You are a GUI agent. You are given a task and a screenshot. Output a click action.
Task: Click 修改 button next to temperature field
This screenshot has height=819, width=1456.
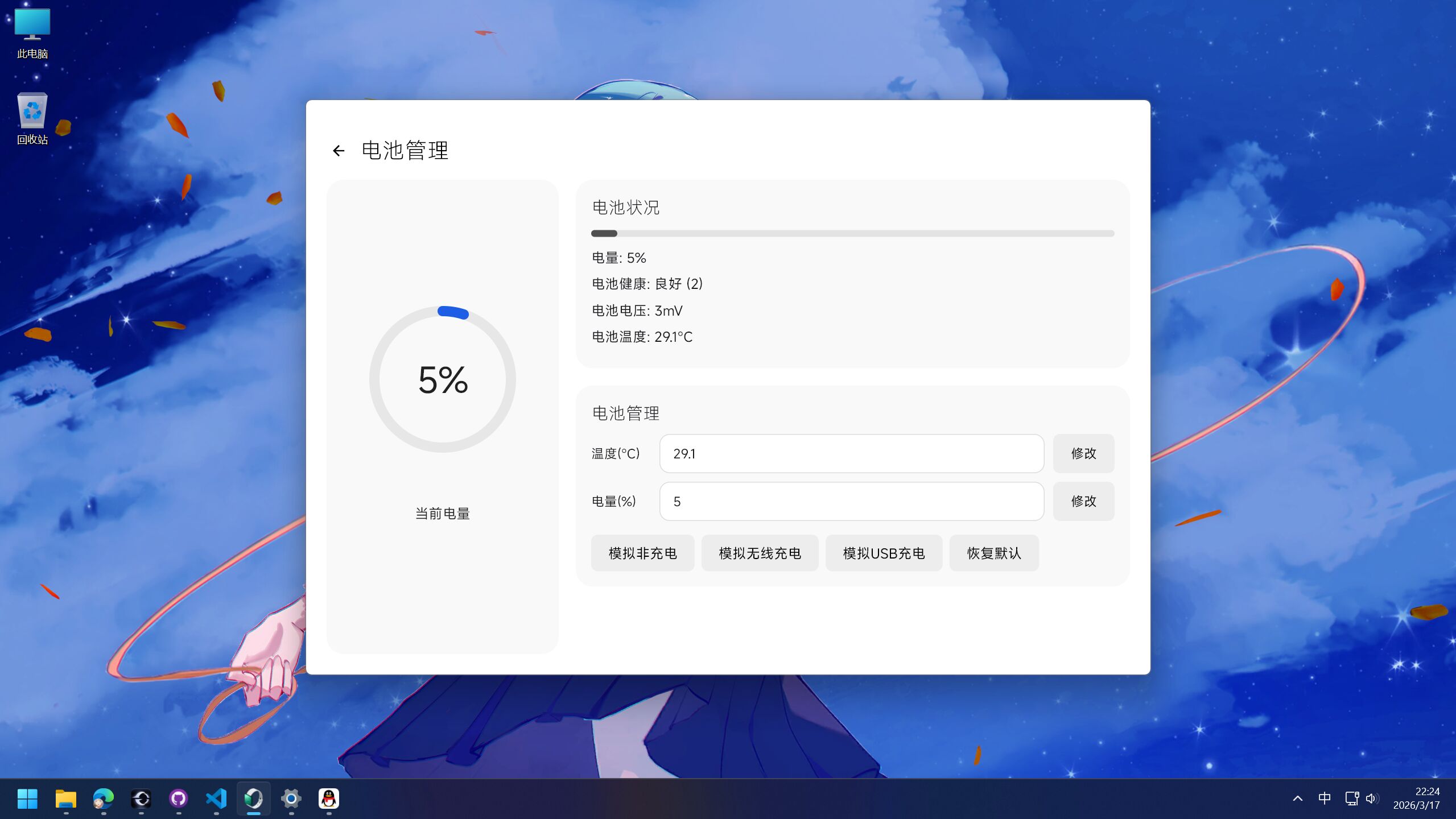(x=1083, y=453)
